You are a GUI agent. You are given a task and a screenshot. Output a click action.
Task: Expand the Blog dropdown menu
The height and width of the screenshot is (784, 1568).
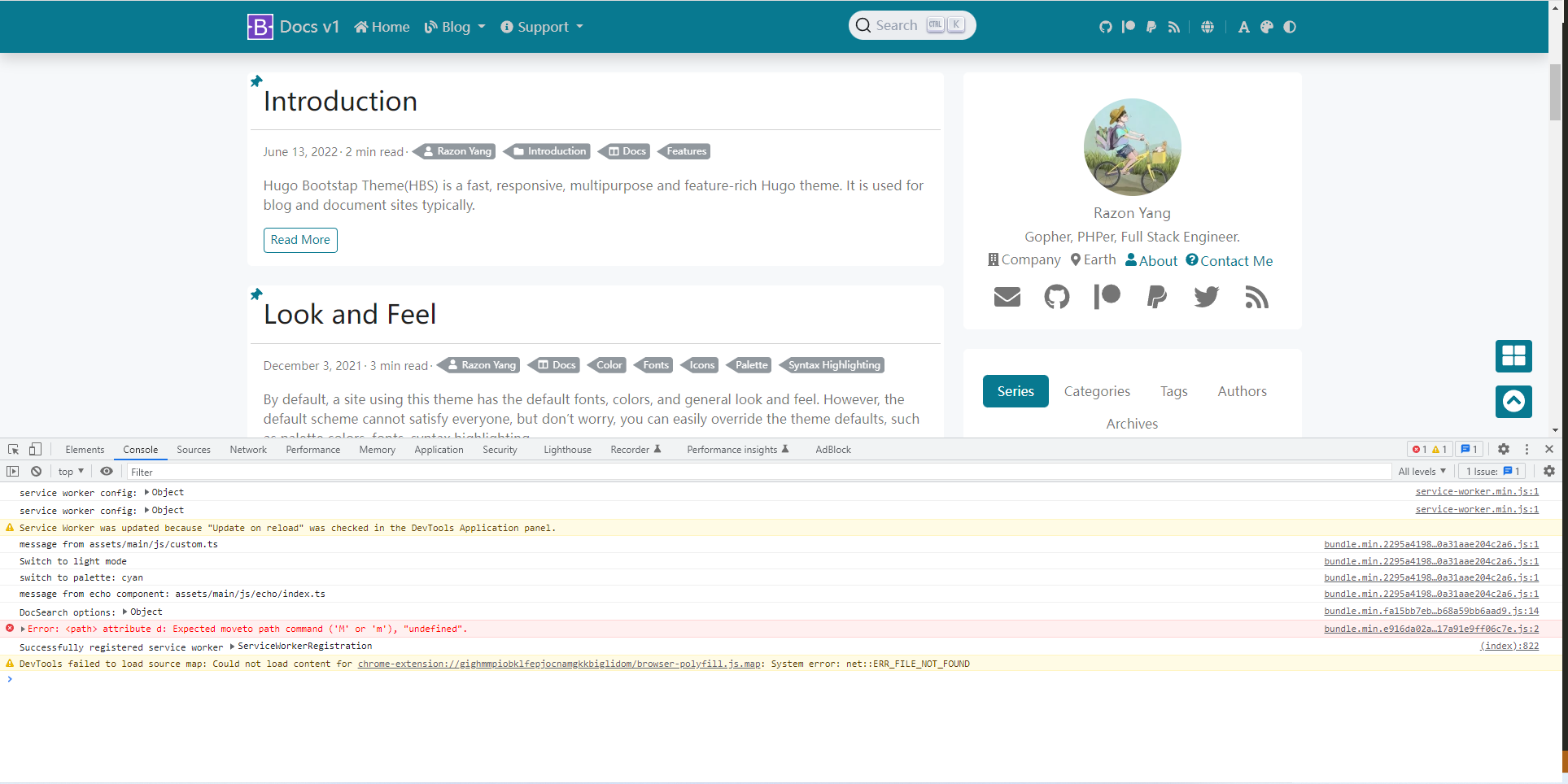coord(455,27)
